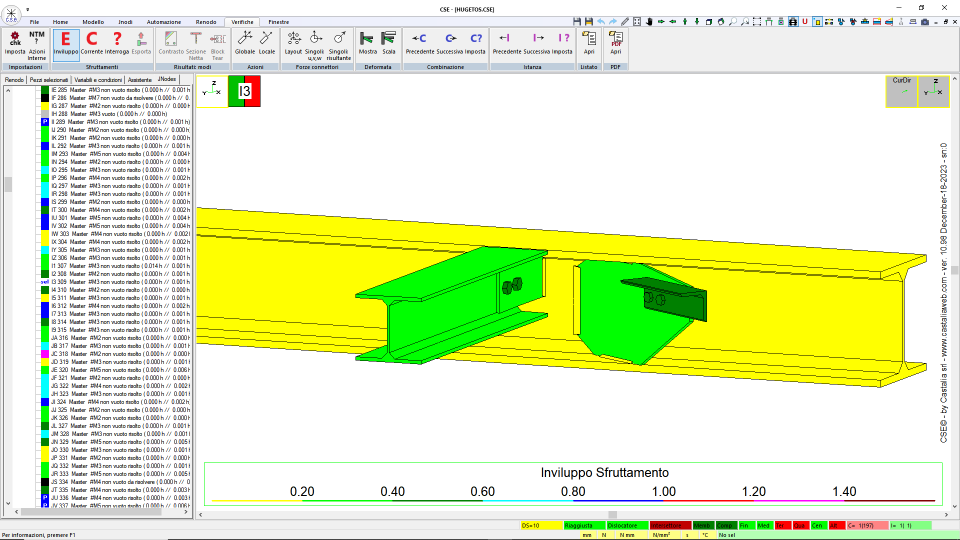
Task: Switch to the Modello ribbon tab
Action: [x=93, y=22]
